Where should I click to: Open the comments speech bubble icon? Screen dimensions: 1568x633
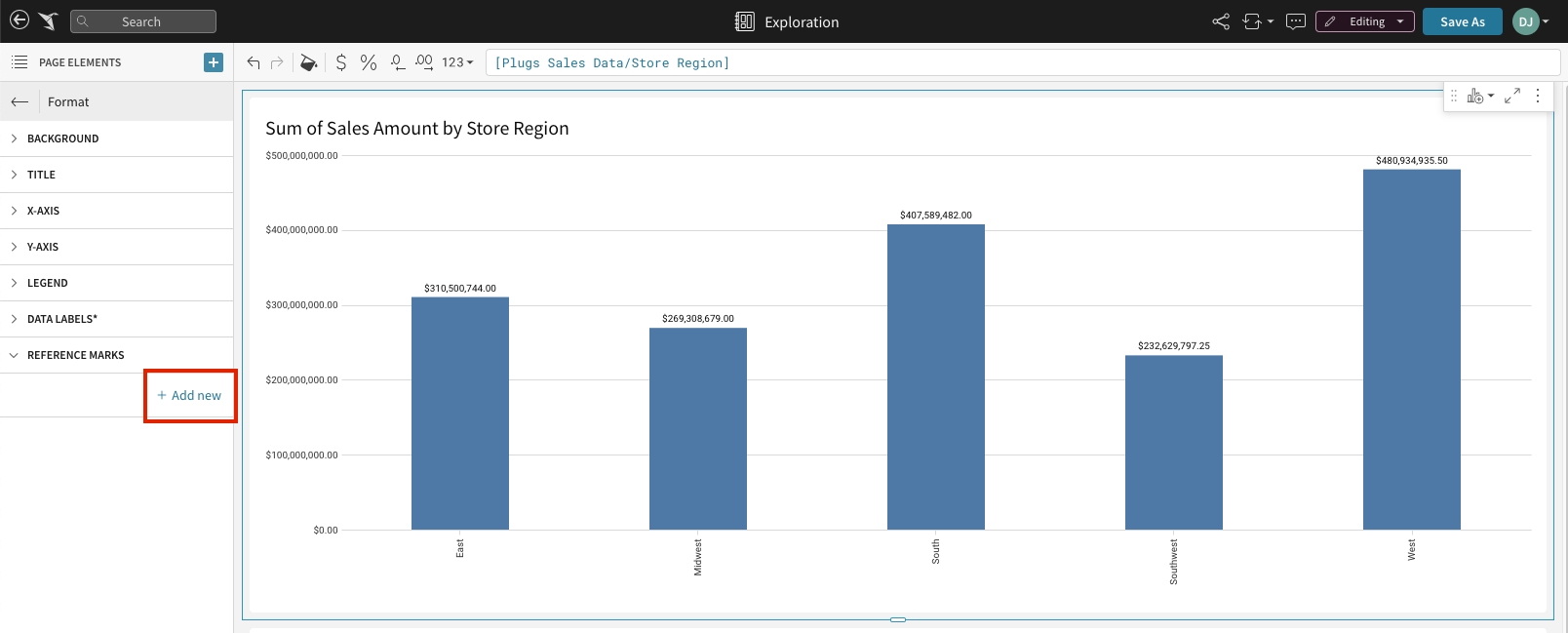pos(1295,21)
